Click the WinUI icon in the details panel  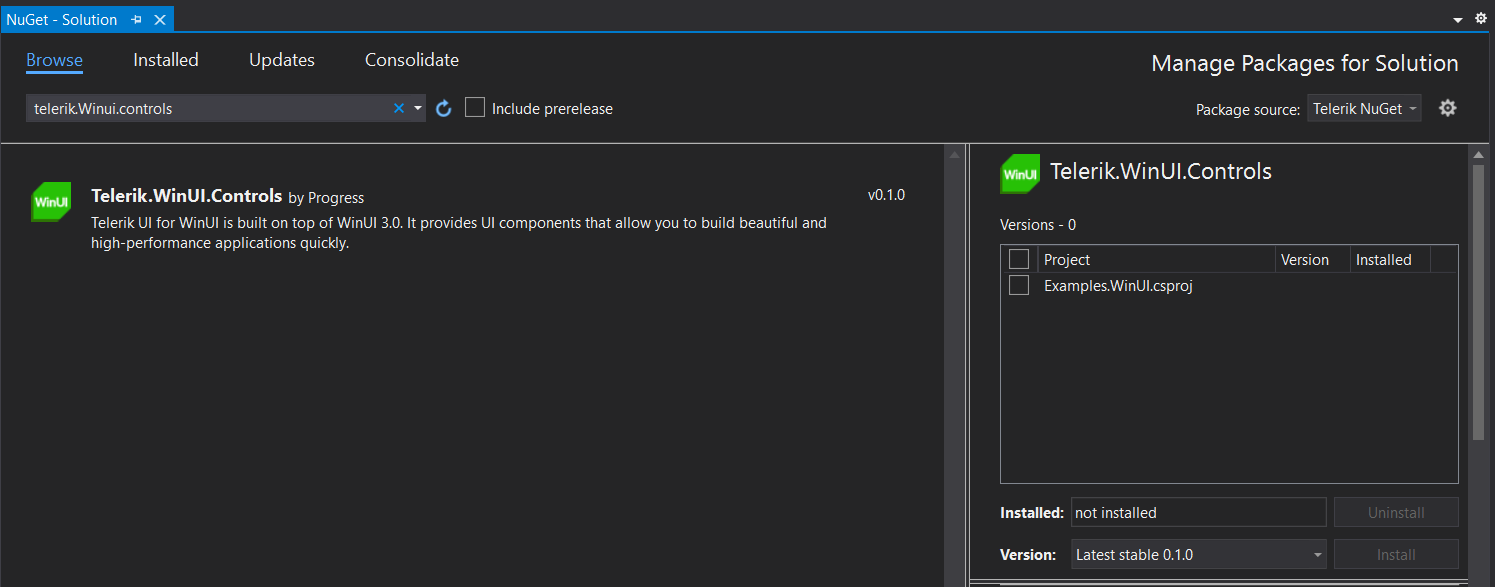pos(1019,173)
